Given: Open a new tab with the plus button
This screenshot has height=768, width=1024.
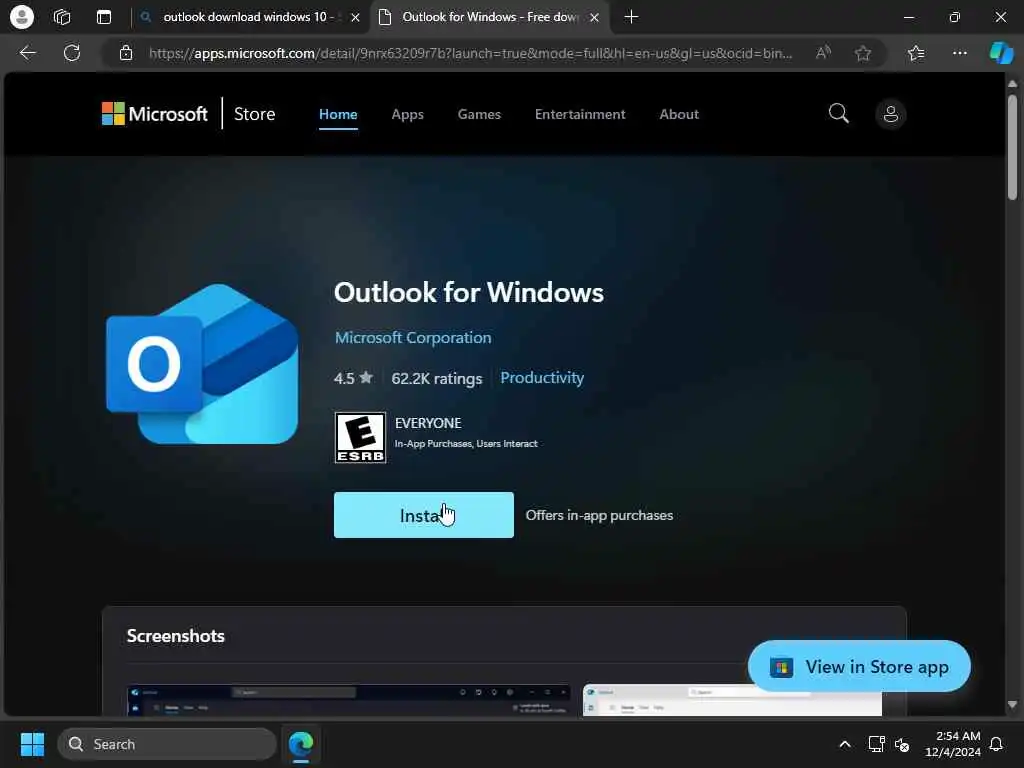Looking at the screenshot, I should click(x=631, y=17).
